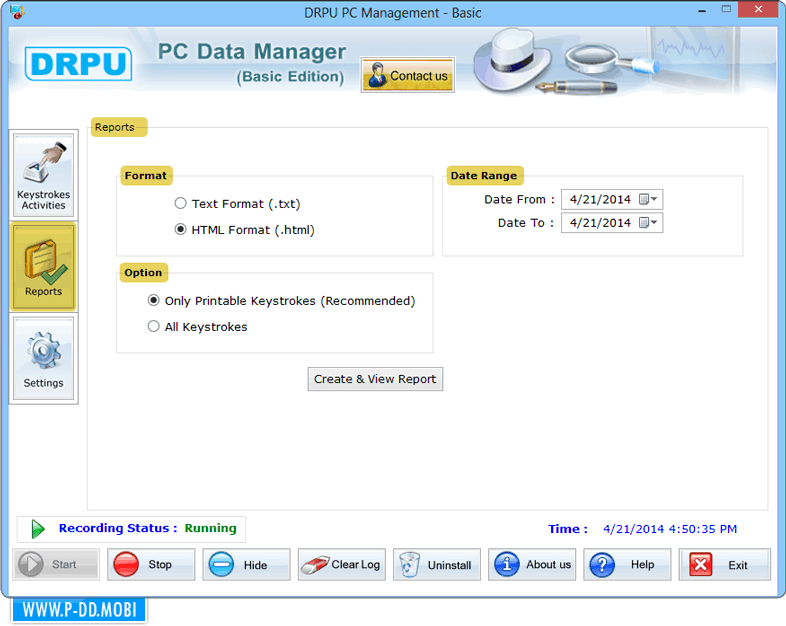
Task: Click the Create & View Report button
Action: click(375, 379)
